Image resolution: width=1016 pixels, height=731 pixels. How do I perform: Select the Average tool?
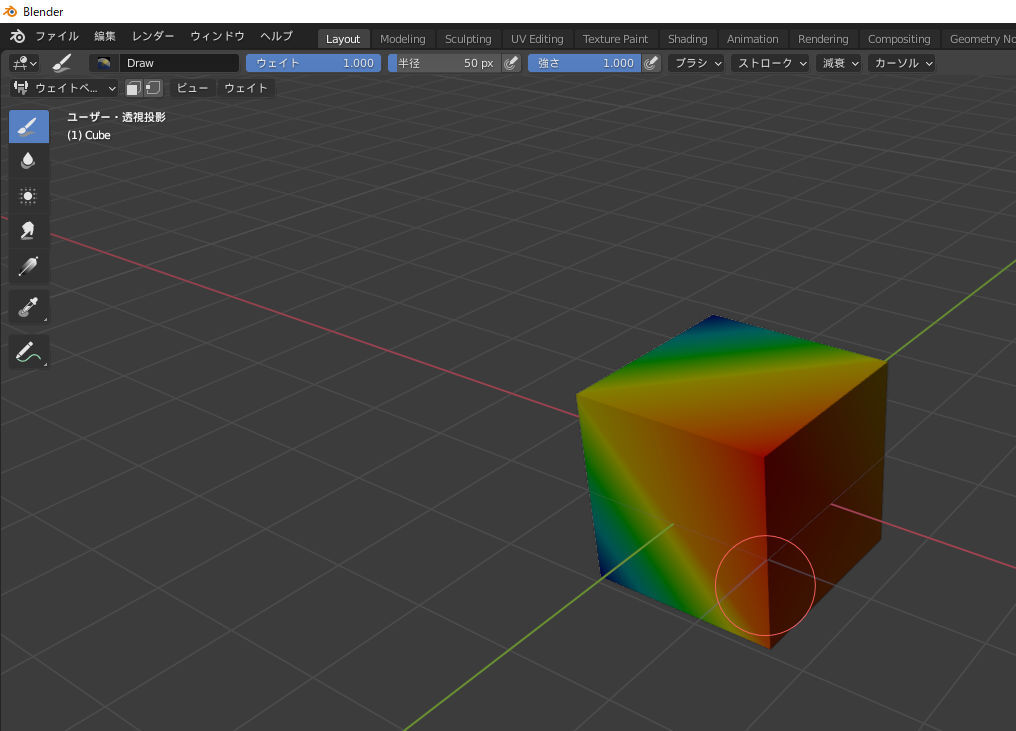tap(29, 196)
